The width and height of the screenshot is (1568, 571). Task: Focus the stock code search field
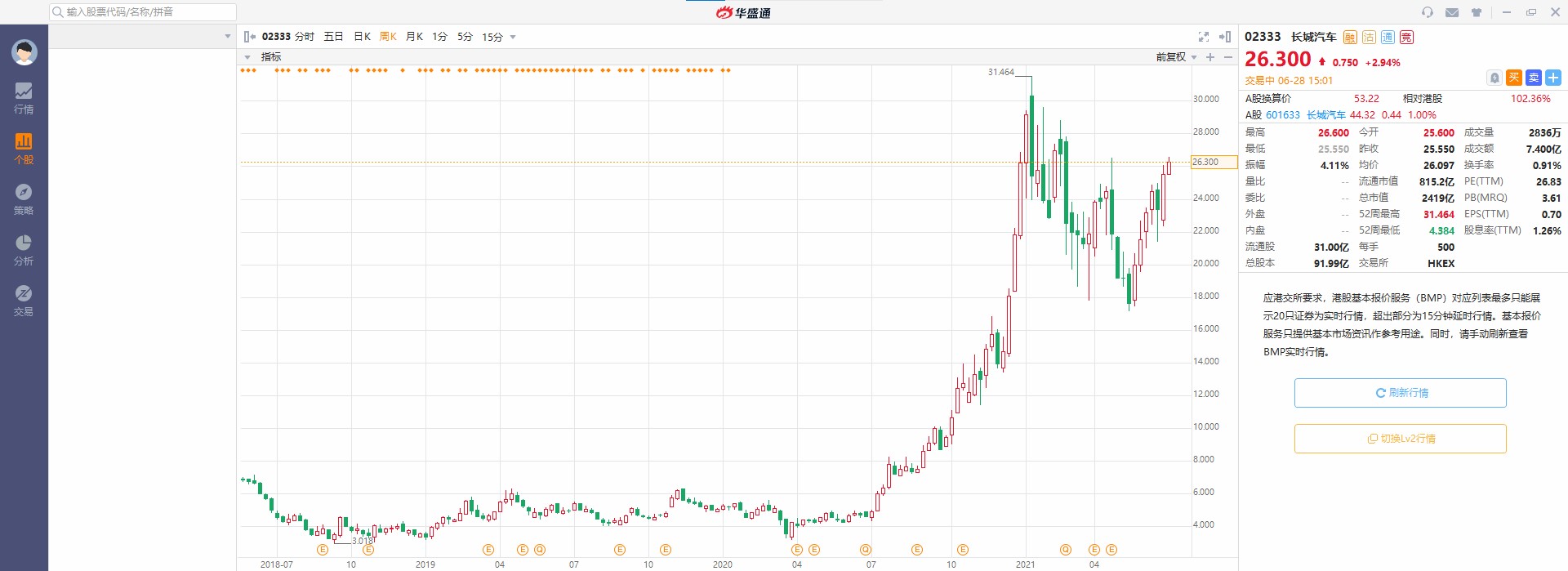click(143, 12)
